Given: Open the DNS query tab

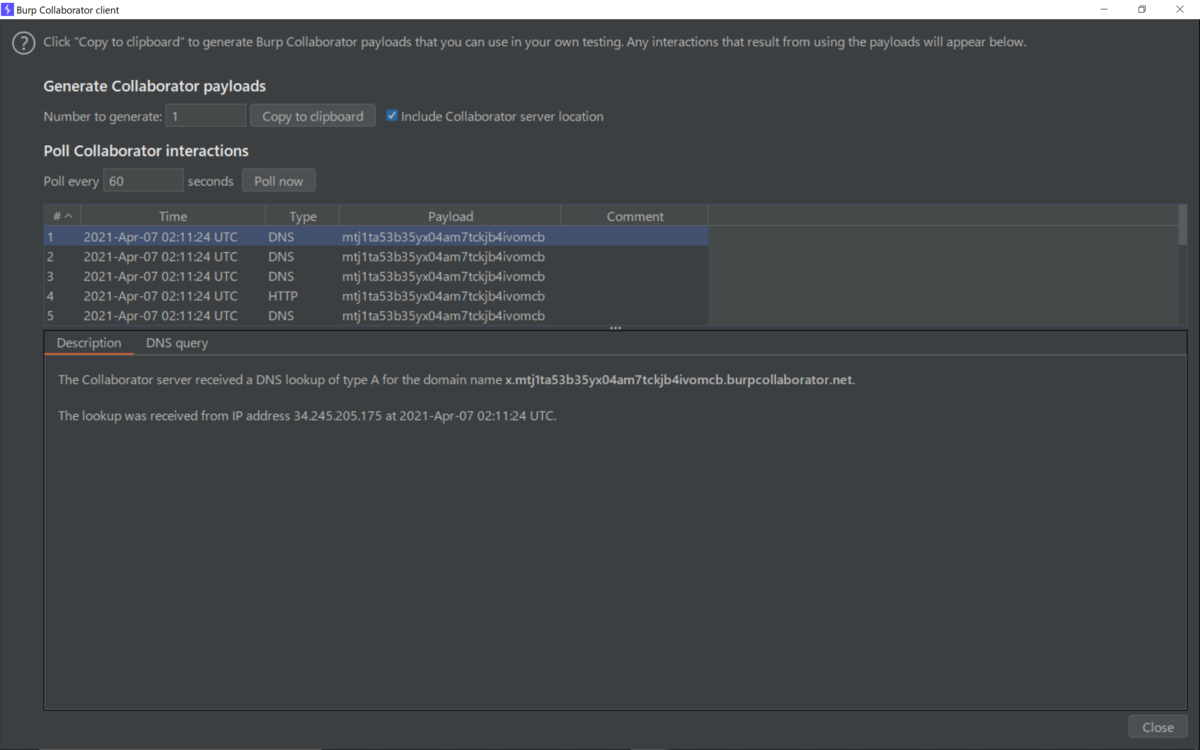Looking at the screenshot, I should (177, 343).
